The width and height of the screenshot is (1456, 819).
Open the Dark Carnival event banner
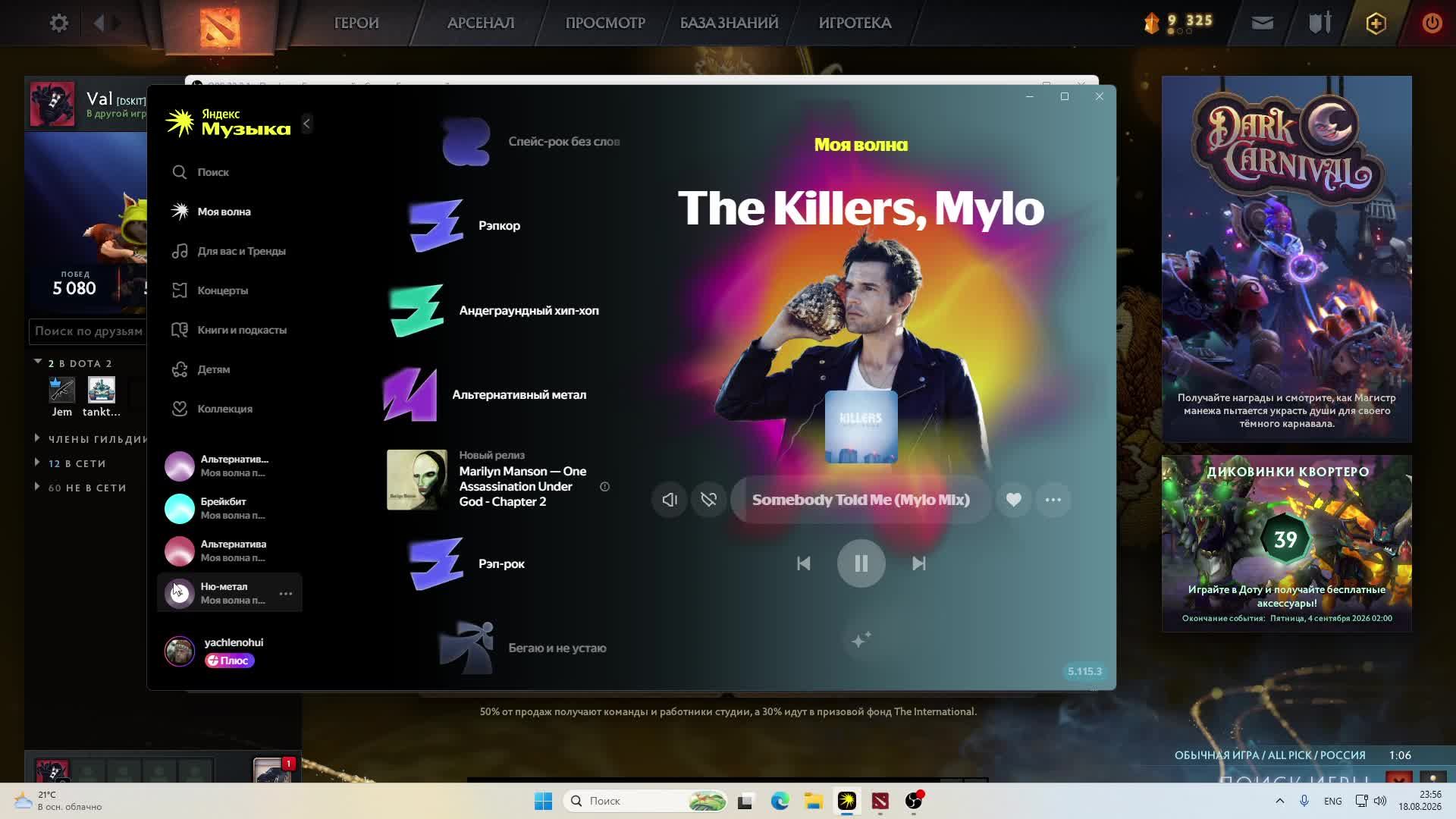pos(1287,259)
